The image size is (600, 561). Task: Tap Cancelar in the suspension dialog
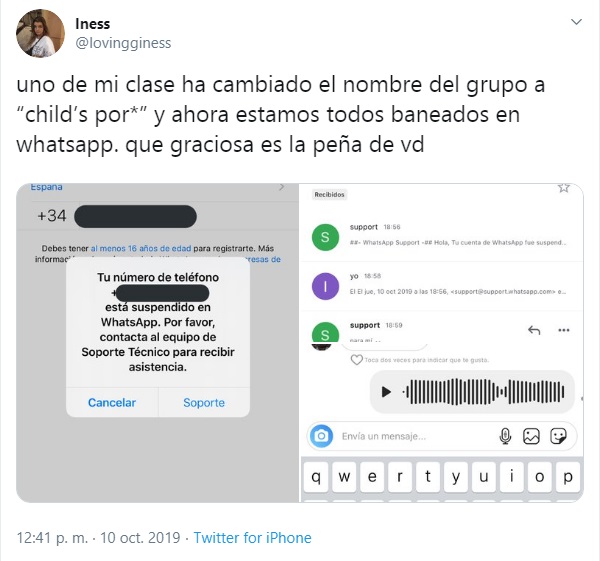(112, 403)
